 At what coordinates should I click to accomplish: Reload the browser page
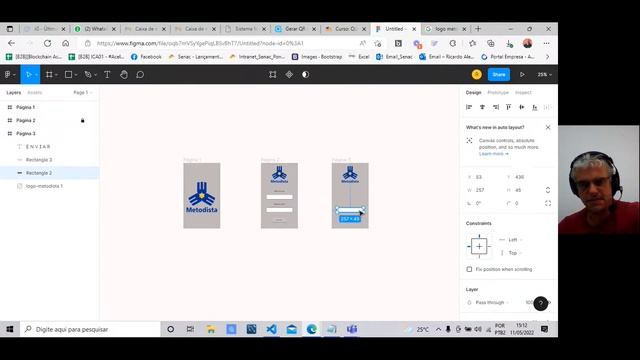[x=47, y=43]
